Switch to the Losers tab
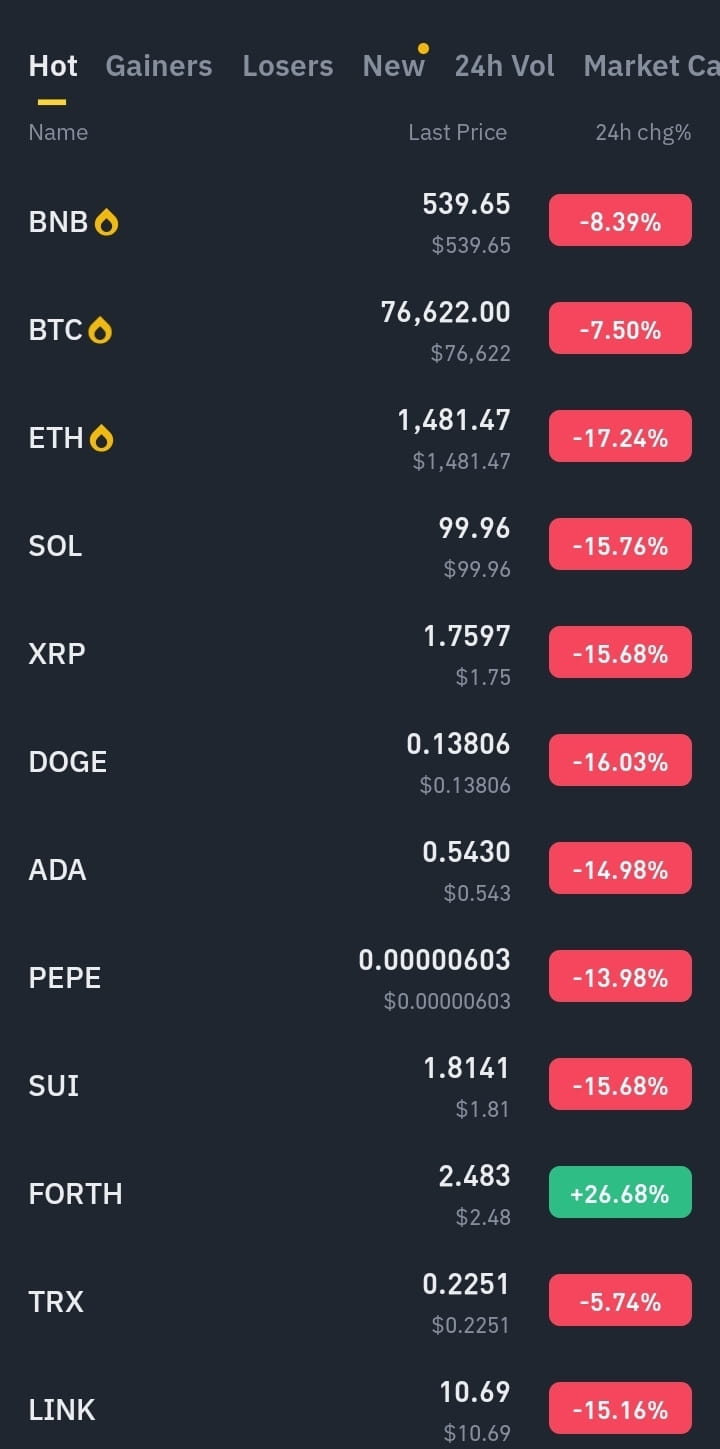Viewport: 720px width, 1449px height. pyautogui.click(x=288, y=66)
